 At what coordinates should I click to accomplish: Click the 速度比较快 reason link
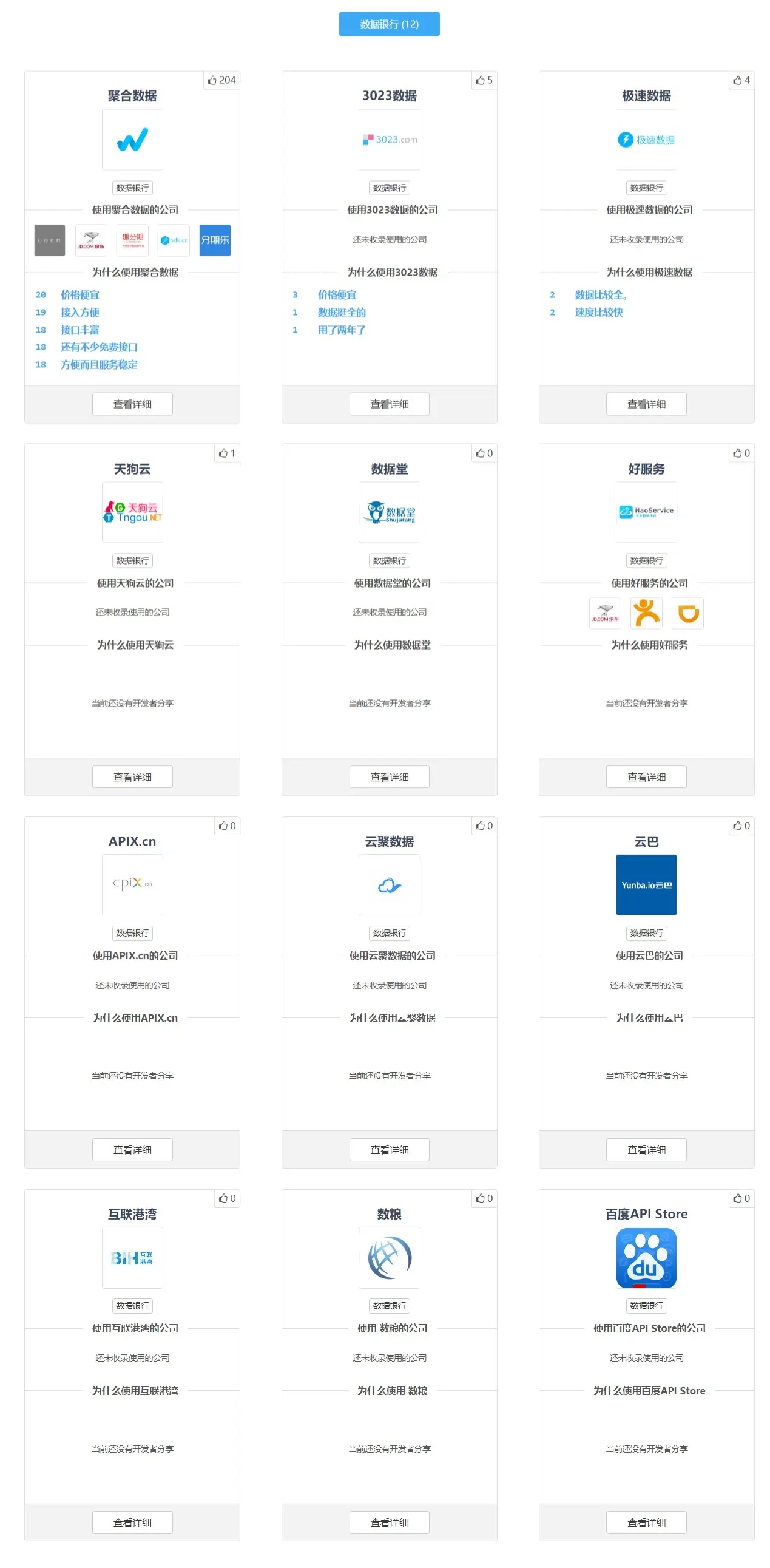[x=598, y=312]
